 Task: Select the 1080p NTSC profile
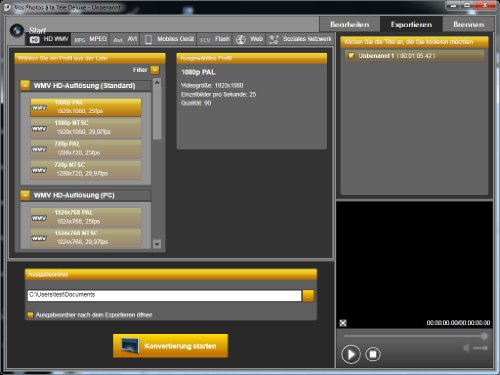[x=86, y=128]
